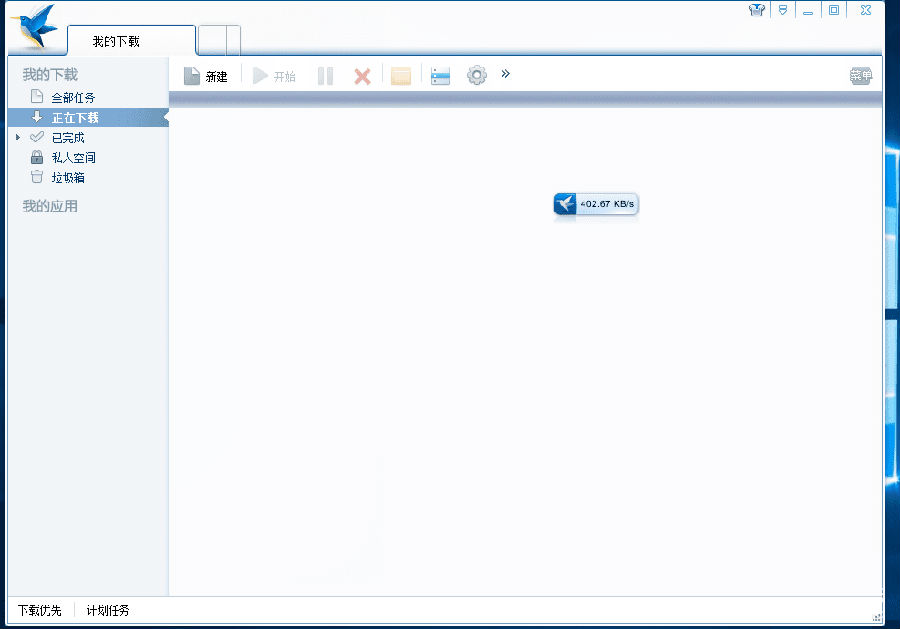
Task: Click the checkmark icon beside 已完成
Action: point(37,137)
